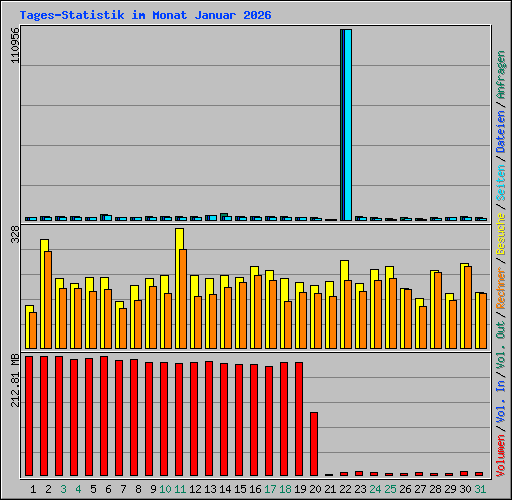Screen dimensions: 512x500
Task: Click the green weekend day label '24'
Action: pos(375,489)
